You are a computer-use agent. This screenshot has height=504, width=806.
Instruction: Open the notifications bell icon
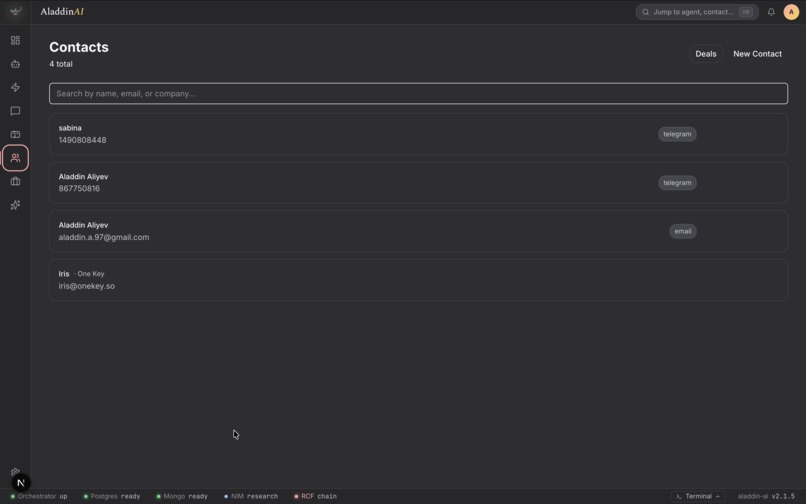click(771, 12)
